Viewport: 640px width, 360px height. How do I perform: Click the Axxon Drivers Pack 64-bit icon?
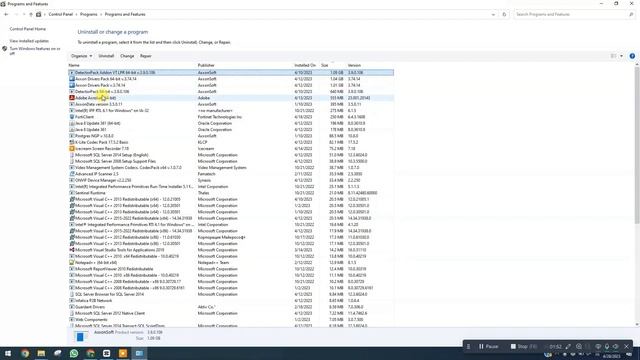[72, 79]
